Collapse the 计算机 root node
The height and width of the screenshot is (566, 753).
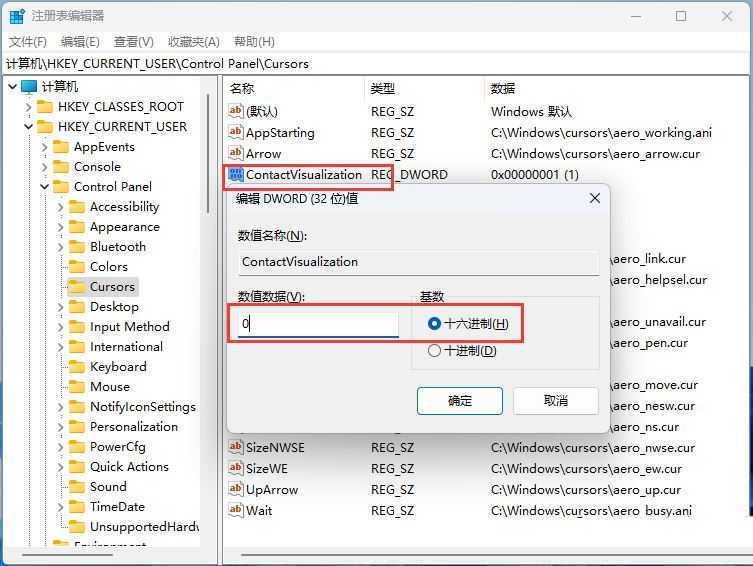pyautogui.click(x=13, y=87)
